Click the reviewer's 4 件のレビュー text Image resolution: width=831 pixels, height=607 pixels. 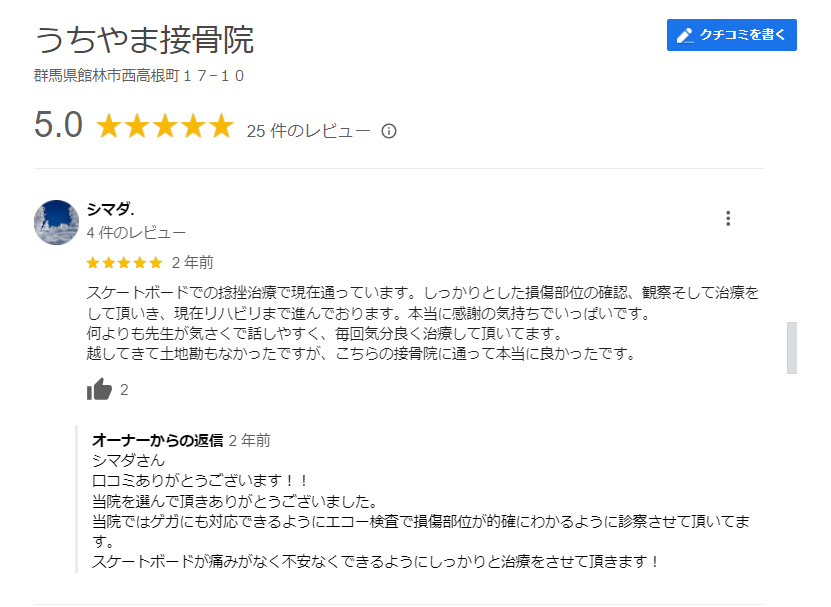pos(136,233)
